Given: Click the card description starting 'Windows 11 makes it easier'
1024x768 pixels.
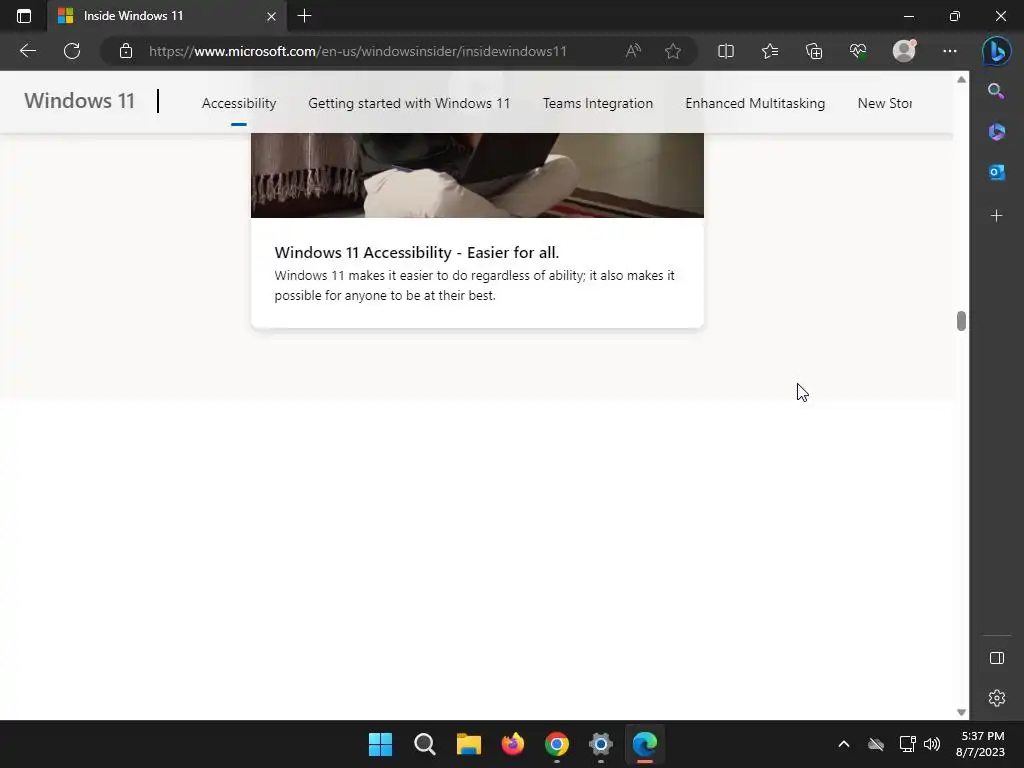Looking at the screenshot, I should coord(474,285).
